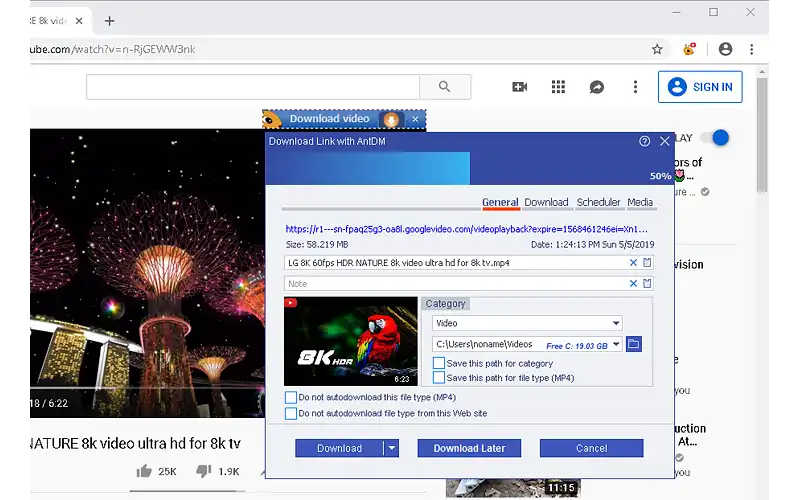Clear the Note field with X icon
This screenshot has width=800, height=500.
click(x=633, y=283)
